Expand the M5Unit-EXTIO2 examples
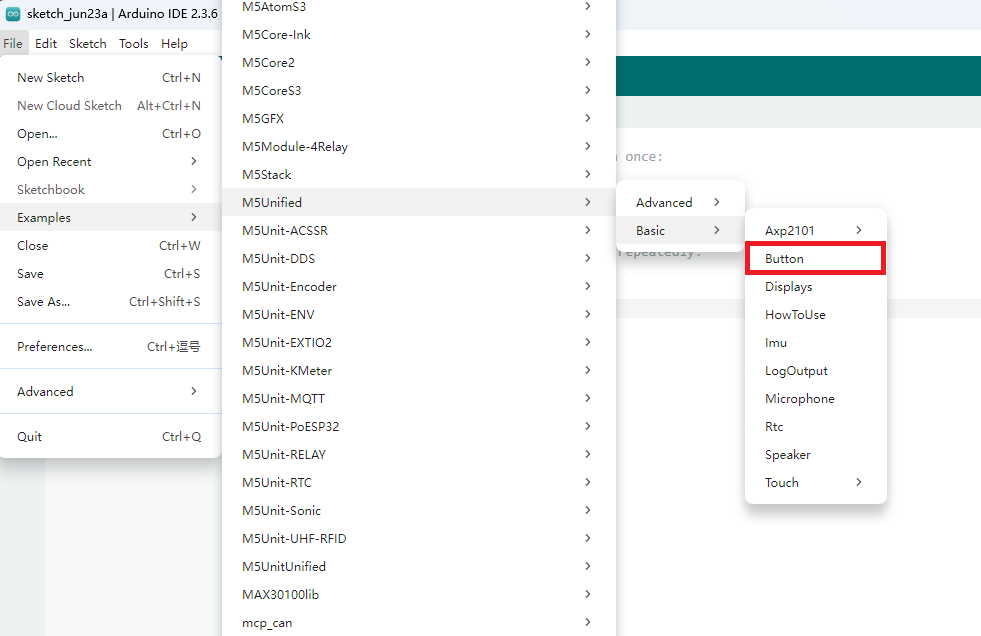The image size is (981, 636). [x=419, y=343]
